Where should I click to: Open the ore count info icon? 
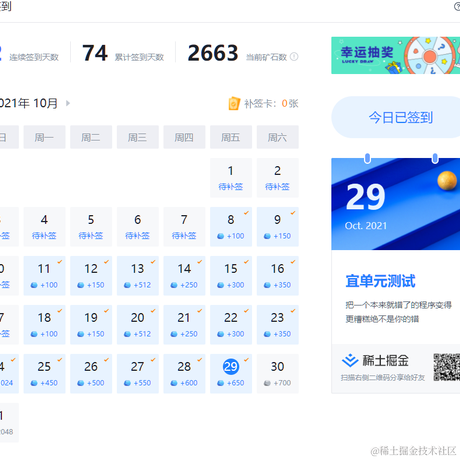(x=294, y=57)
